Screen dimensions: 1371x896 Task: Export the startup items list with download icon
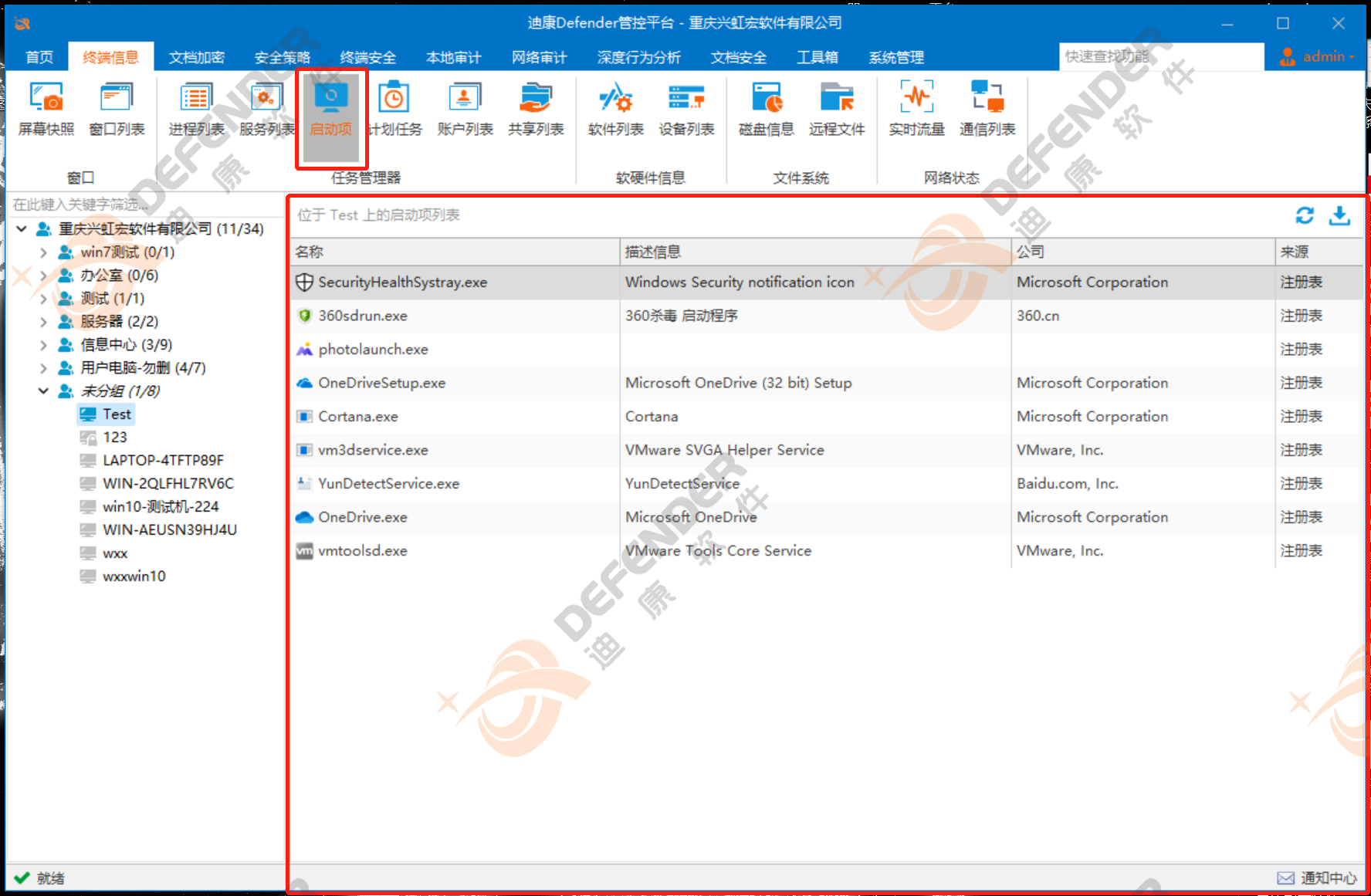1339,215
